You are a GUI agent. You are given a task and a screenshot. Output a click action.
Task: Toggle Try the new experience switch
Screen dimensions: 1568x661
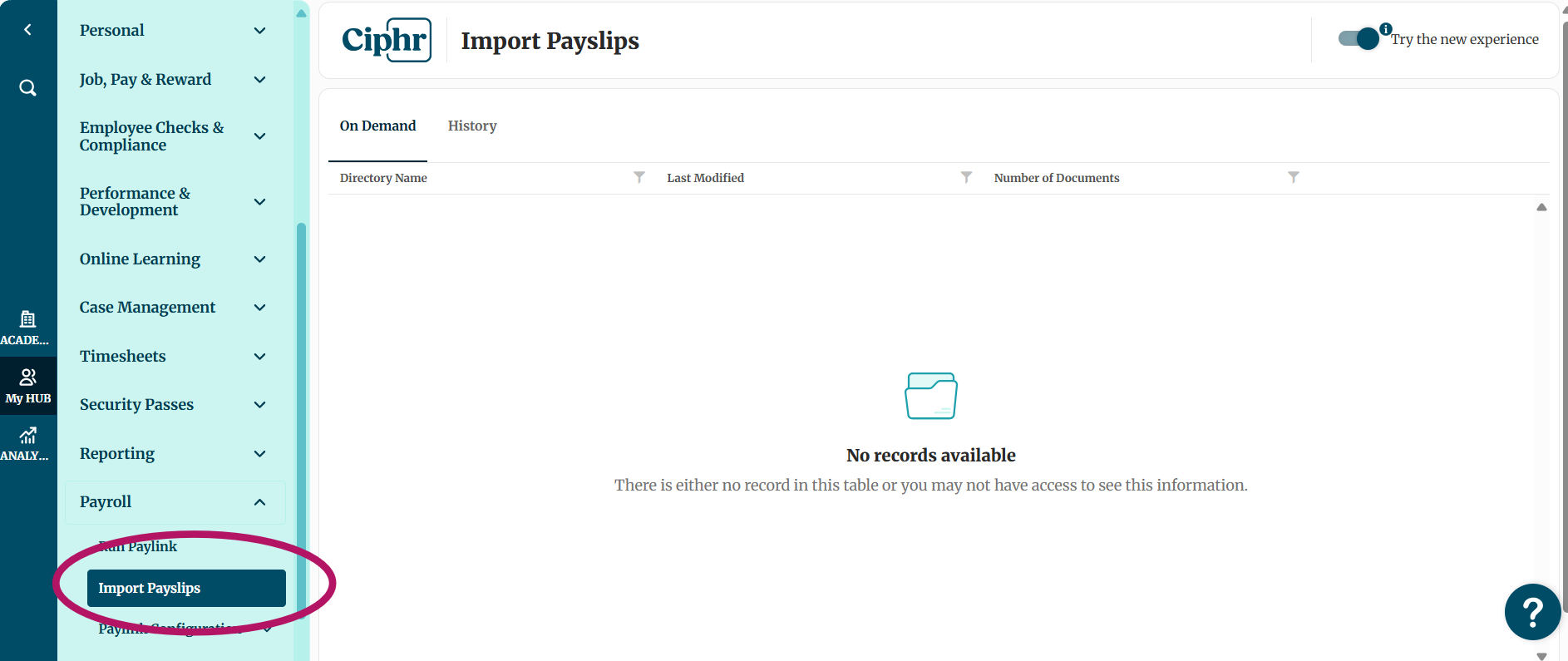[1358, 39]
